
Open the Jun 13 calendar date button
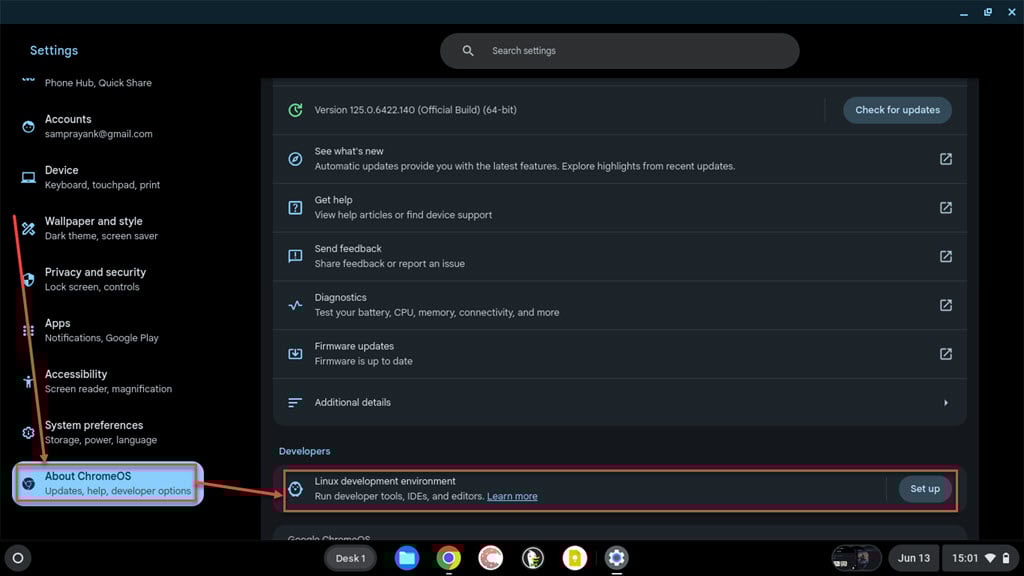tap(914, 558)
